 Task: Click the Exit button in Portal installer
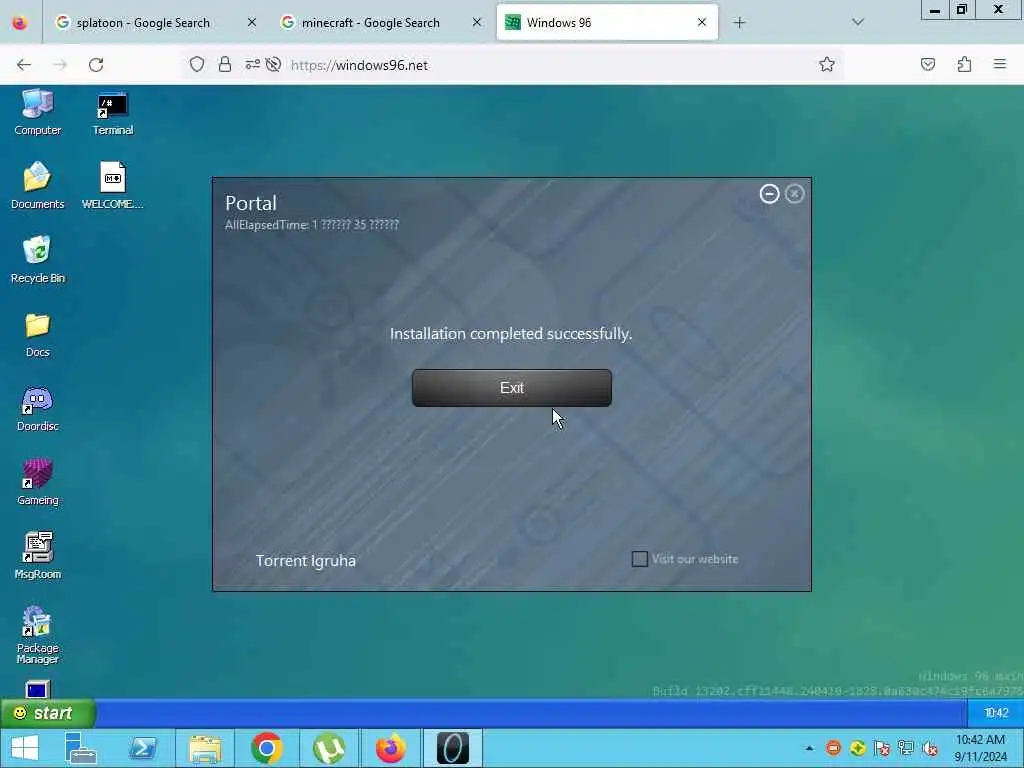tap(511, 388)
